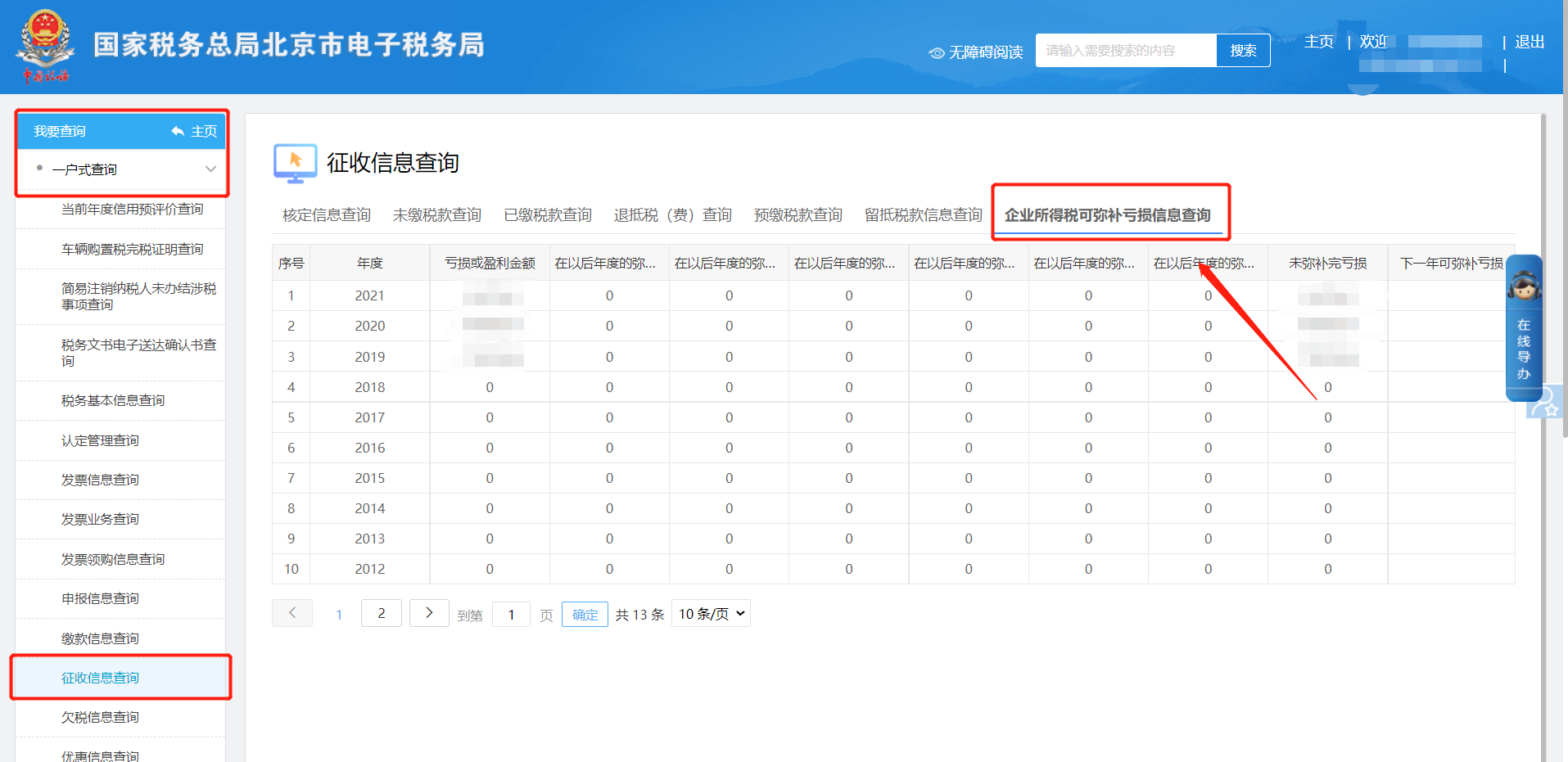This screenshot has width=1568, height=762.
Task: Jump to page 2 in pagination
Action: (381, 612)
